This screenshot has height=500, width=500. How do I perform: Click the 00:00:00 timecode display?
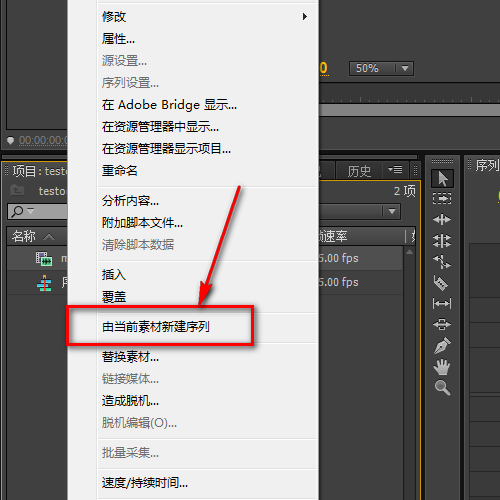pos(43,140)
